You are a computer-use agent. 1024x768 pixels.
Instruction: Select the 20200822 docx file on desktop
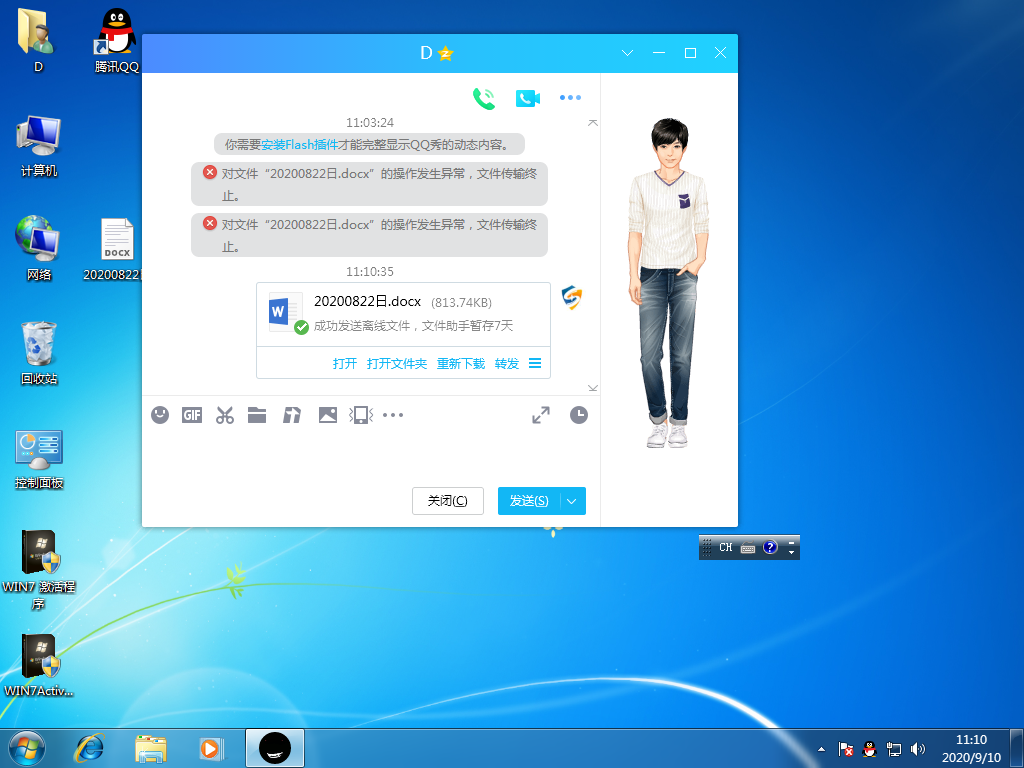pyautogui.click(x=116, y=249)
